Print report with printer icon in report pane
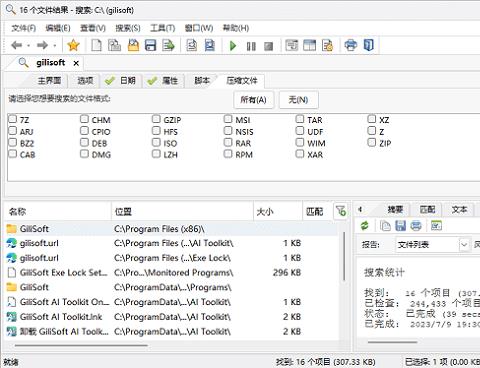 416,226
